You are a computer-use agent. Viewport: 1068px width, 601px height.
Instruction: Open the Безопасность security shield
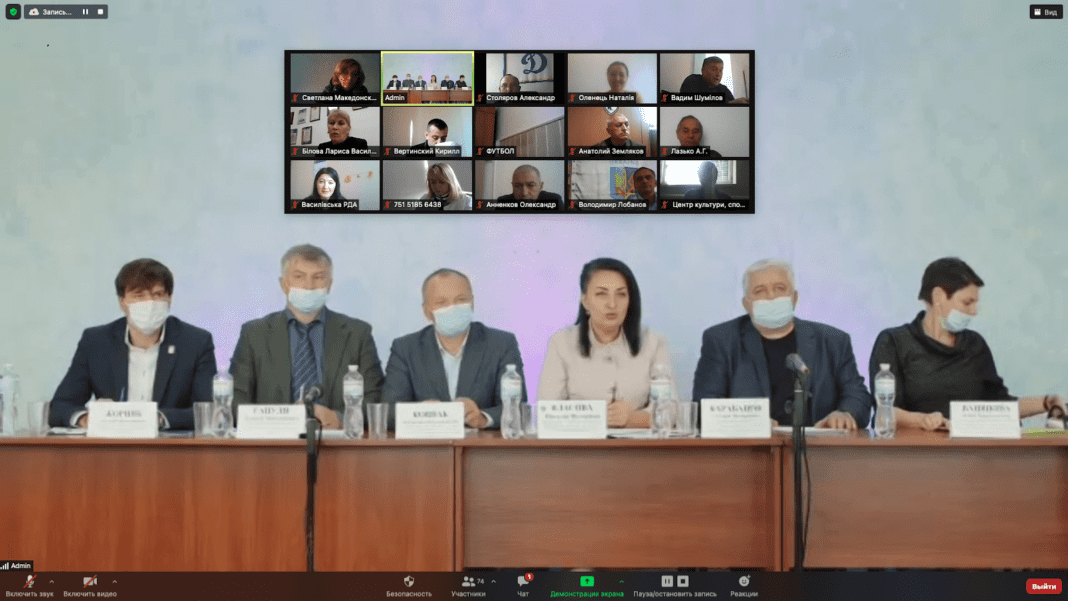point(409,585)
